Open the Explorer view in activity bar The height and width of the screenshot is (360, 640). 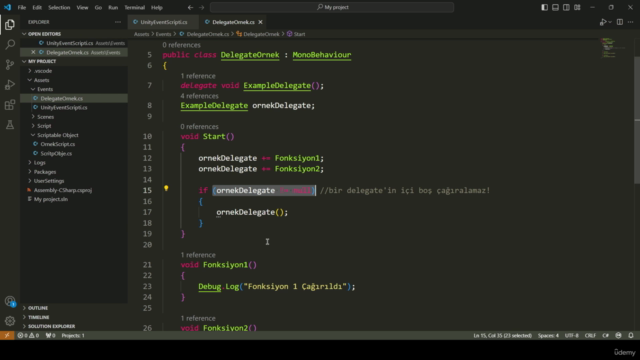click(x=10, y=24)
